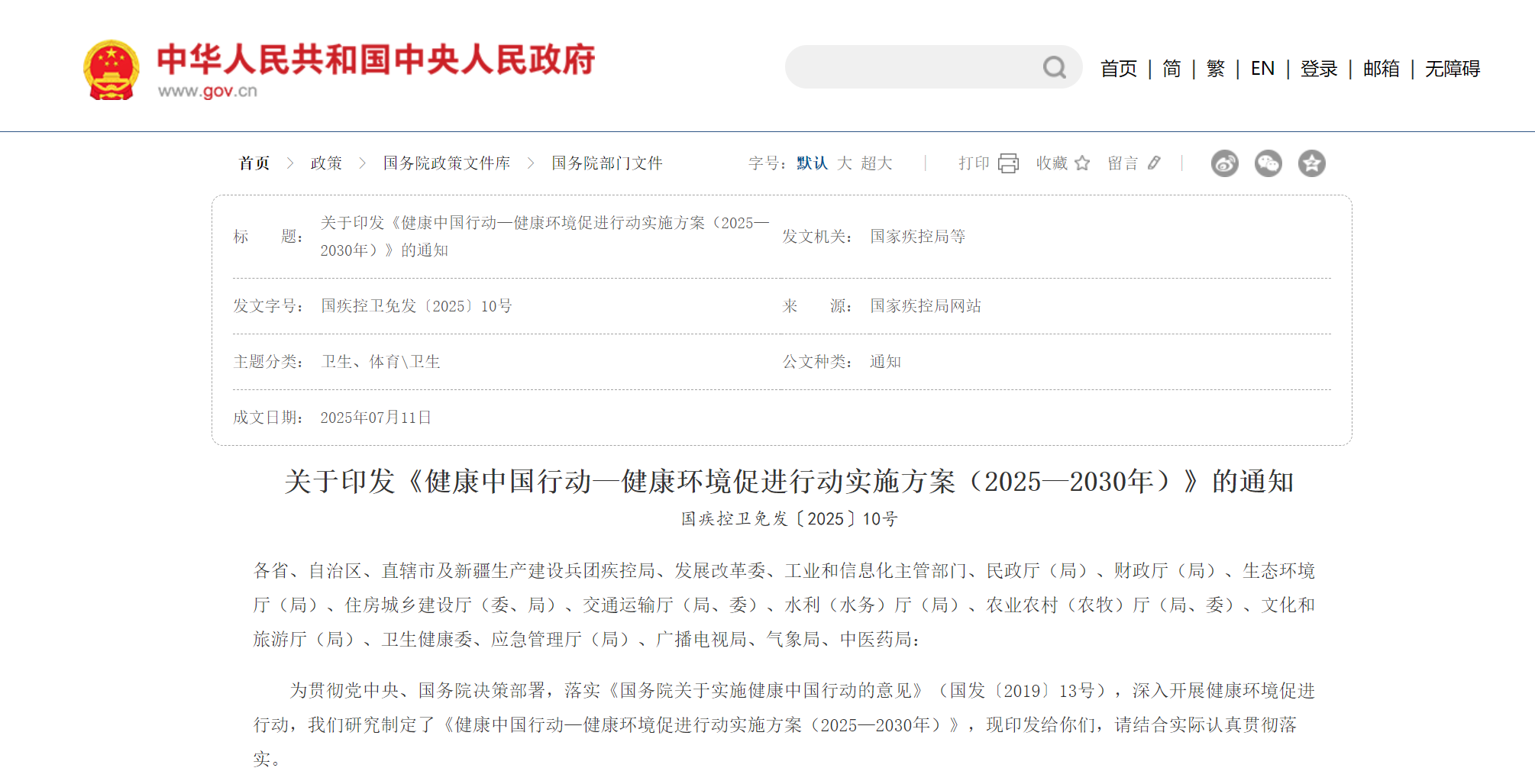Open the 登录 login link
This screenshot has height=784, width=1535.
point(1319,69)
